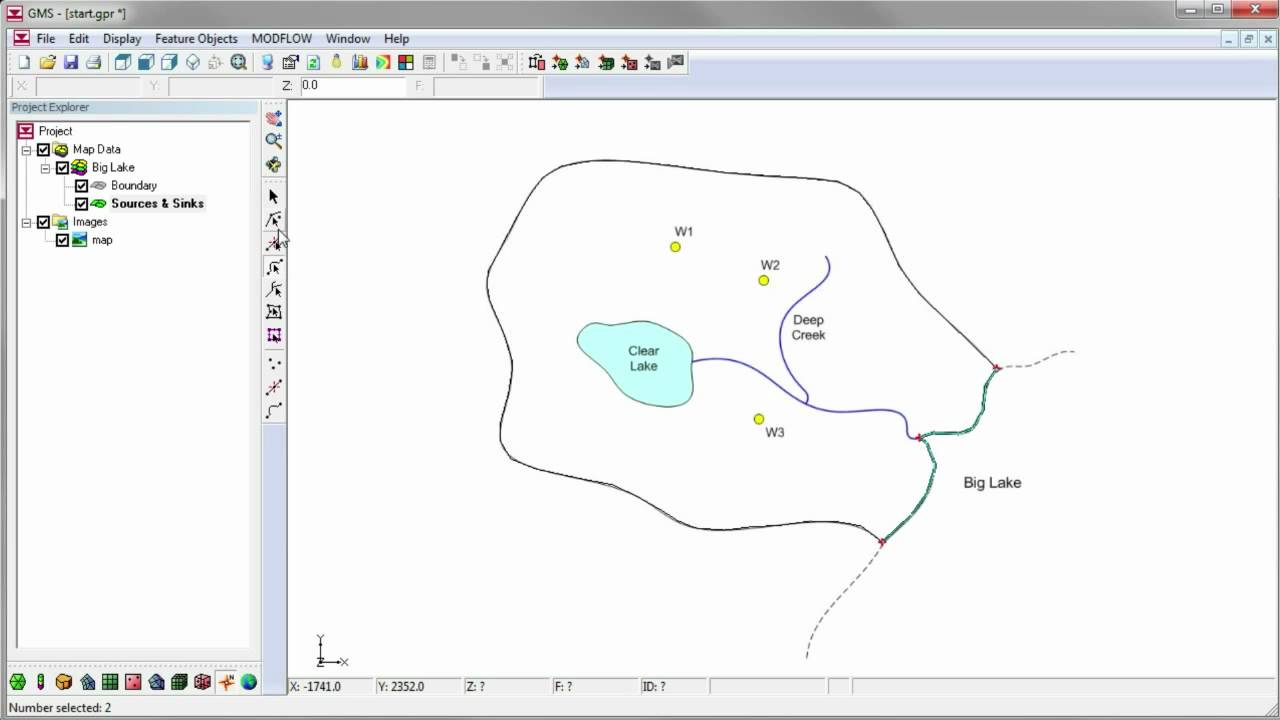
Task: Choose the Select Polygons tool
Action: (274, 313)
